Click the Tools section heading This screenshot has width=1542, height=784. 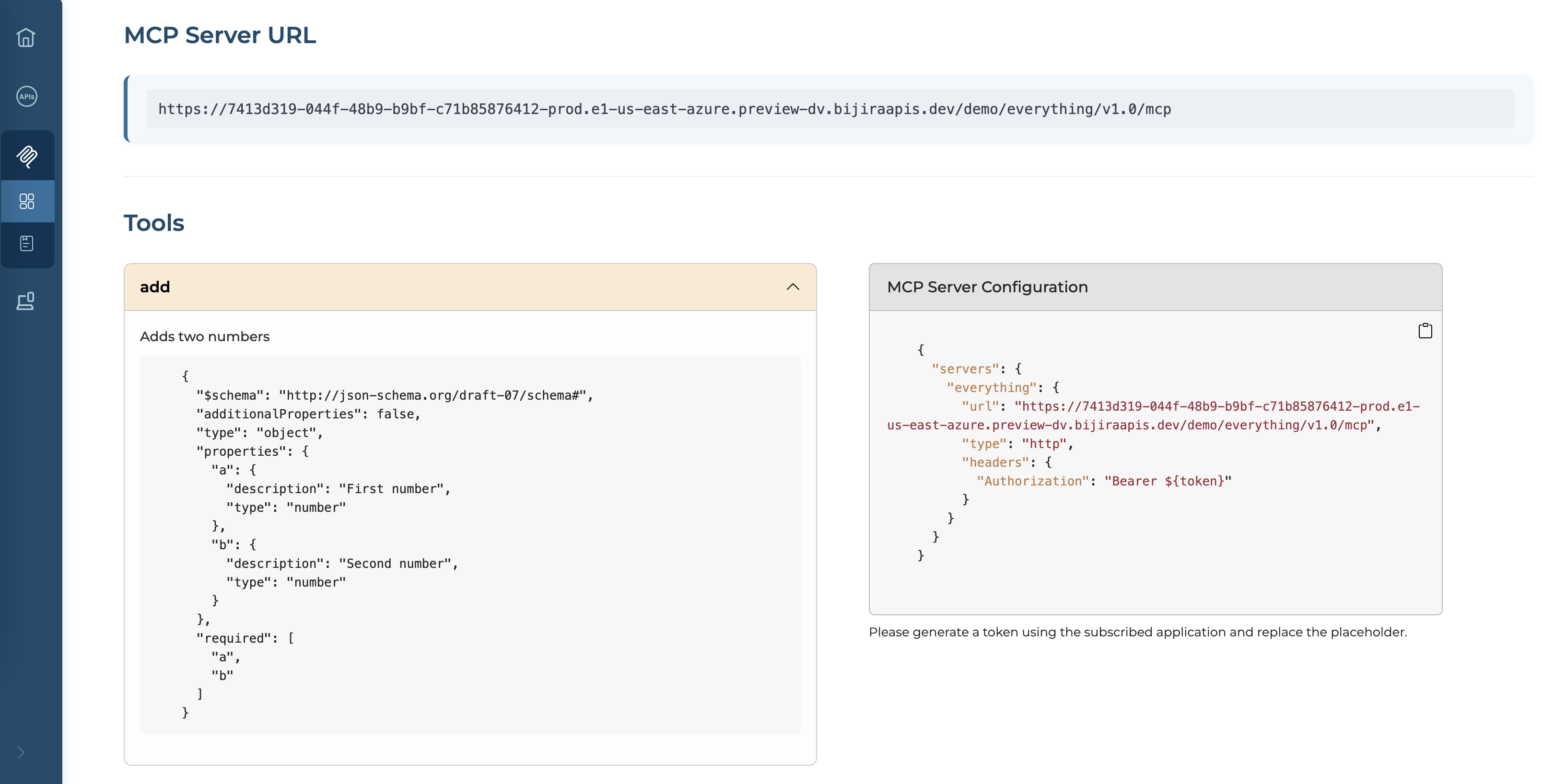coord(154,223)
